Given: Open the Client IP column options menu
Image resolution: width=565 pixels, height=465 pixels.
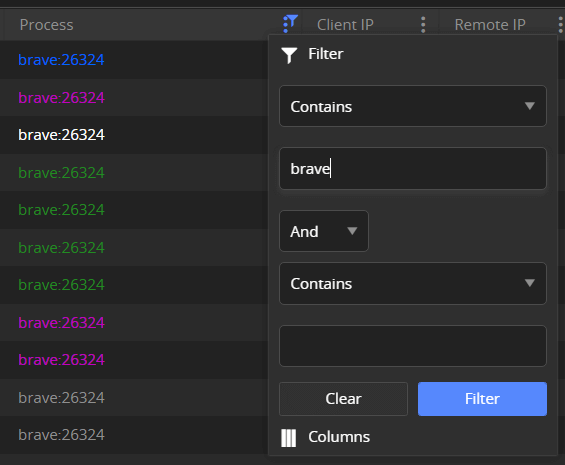Looking at the screenshot, I should [x=423, y=25].
